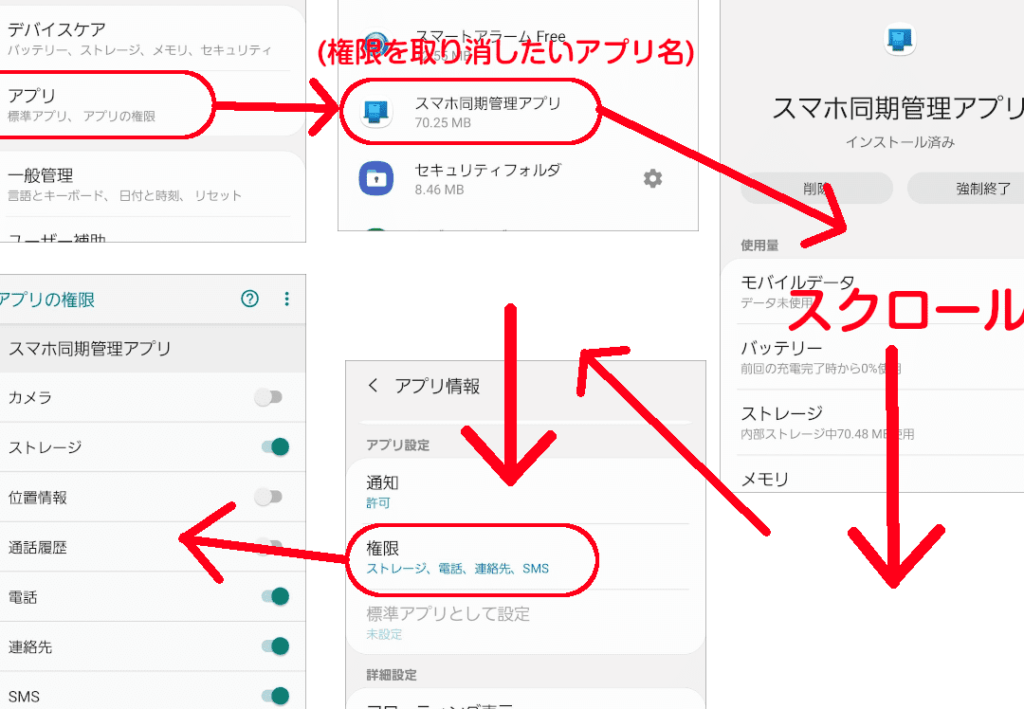The width and height of the screenshot is (1024, 709).
Task: Disable the SMS permission toggle
Action: (275, 695)
